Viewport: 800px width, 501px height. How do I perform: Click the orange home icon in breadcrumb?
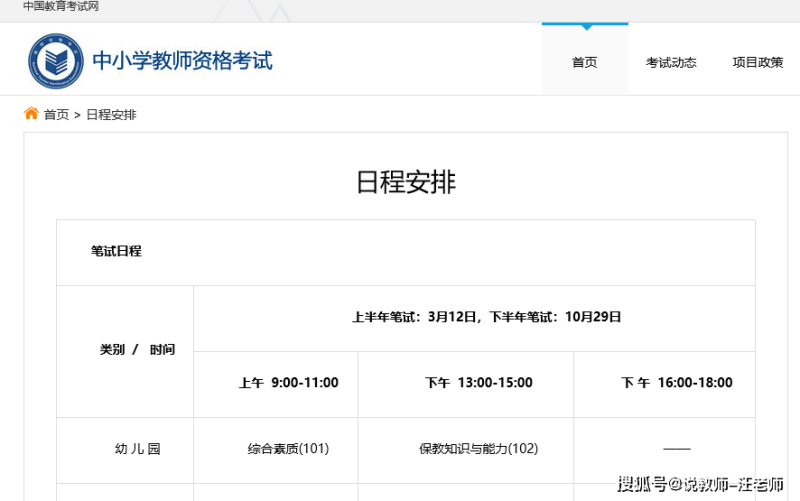click(31, 114)
